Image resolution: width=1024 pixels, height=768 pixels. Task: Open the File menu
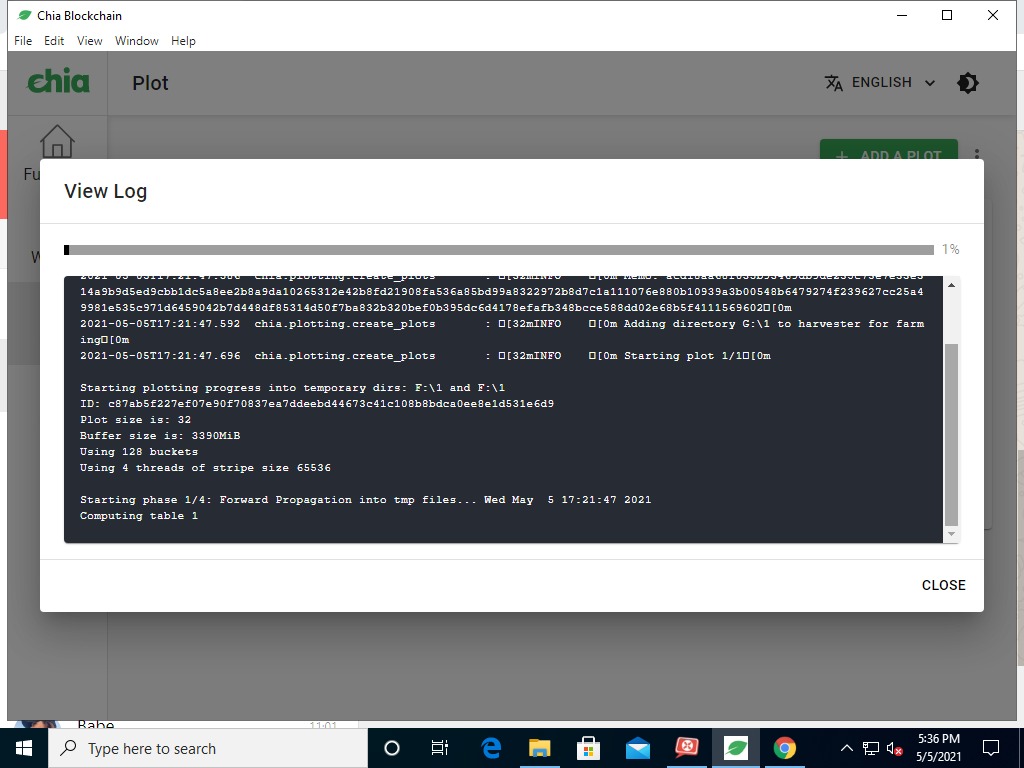pyautogui.click(x=23, y=40)
